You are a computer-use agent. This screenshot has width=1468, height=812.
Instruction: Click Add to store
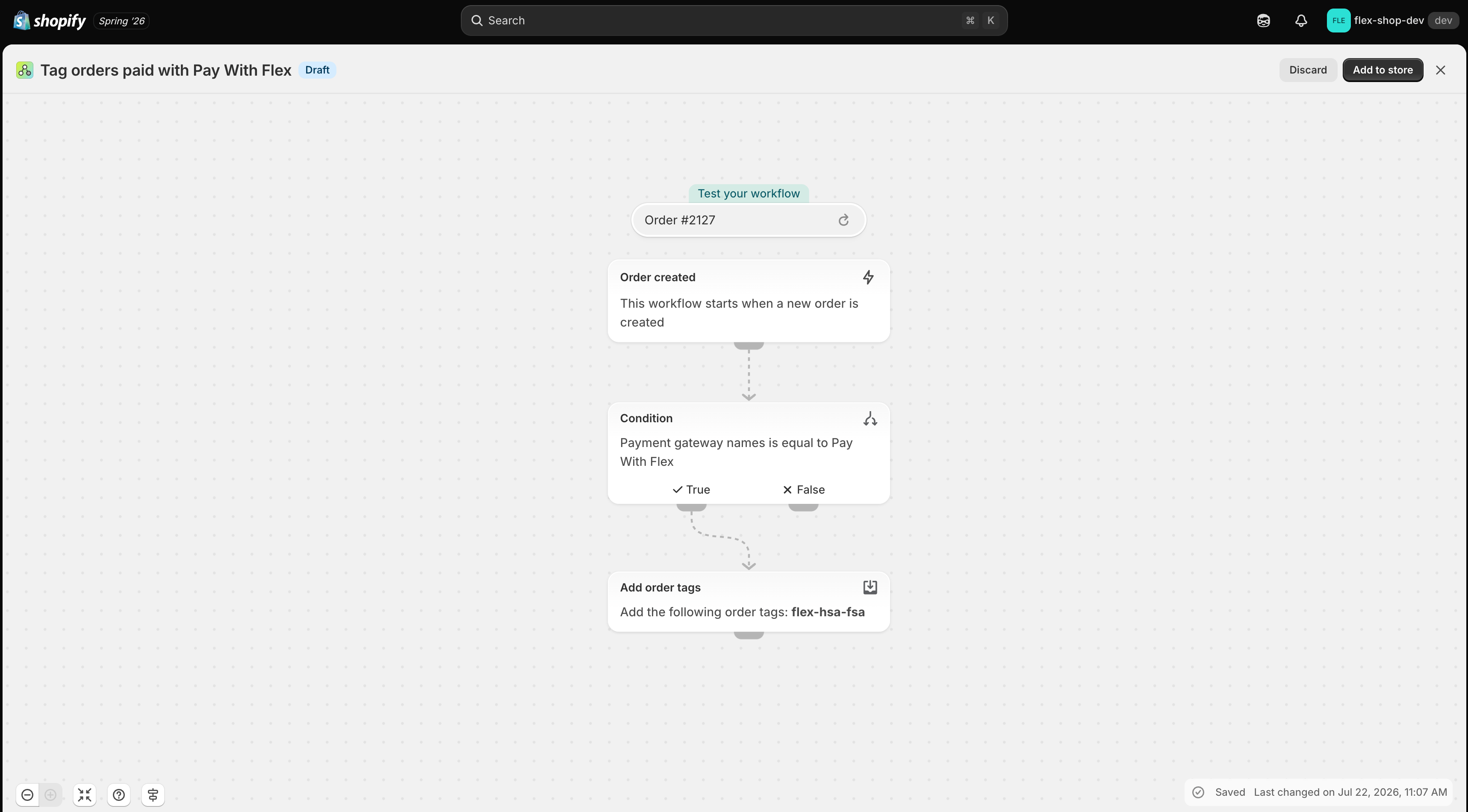[1383, 70]
